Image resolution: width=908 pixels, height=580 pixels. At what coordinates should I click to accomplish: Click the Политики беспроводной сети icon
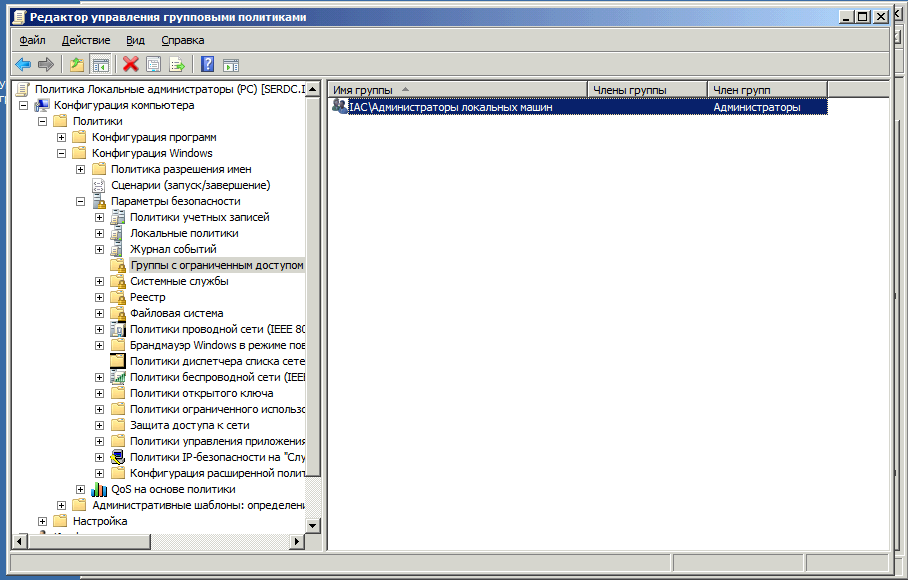[118, 377]
